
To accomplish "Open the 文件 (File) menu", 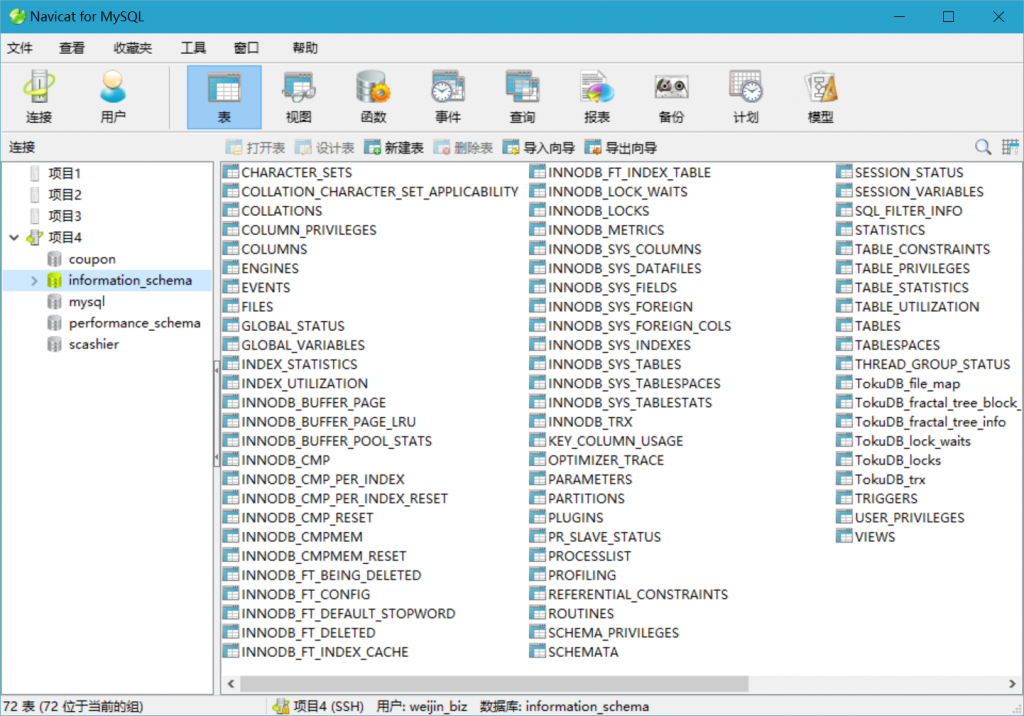I will (20, 48).
